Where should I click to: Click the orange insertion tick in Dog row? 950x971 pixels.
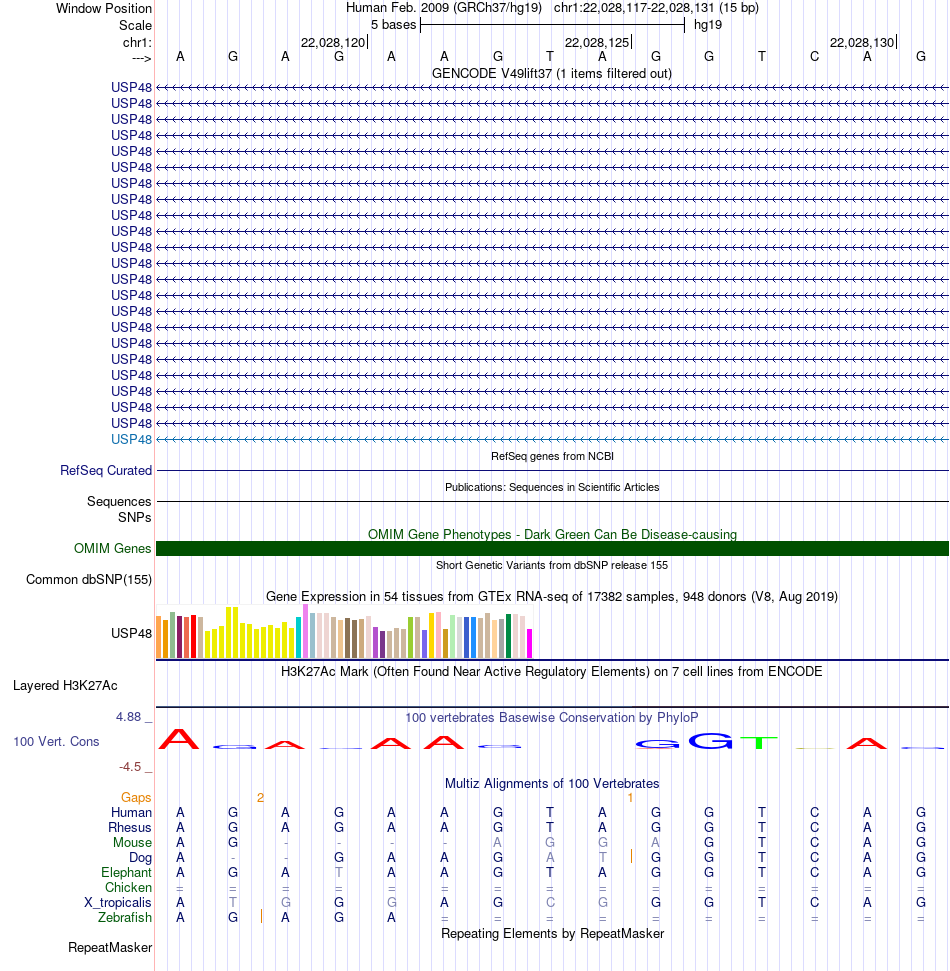coord(631,856)
